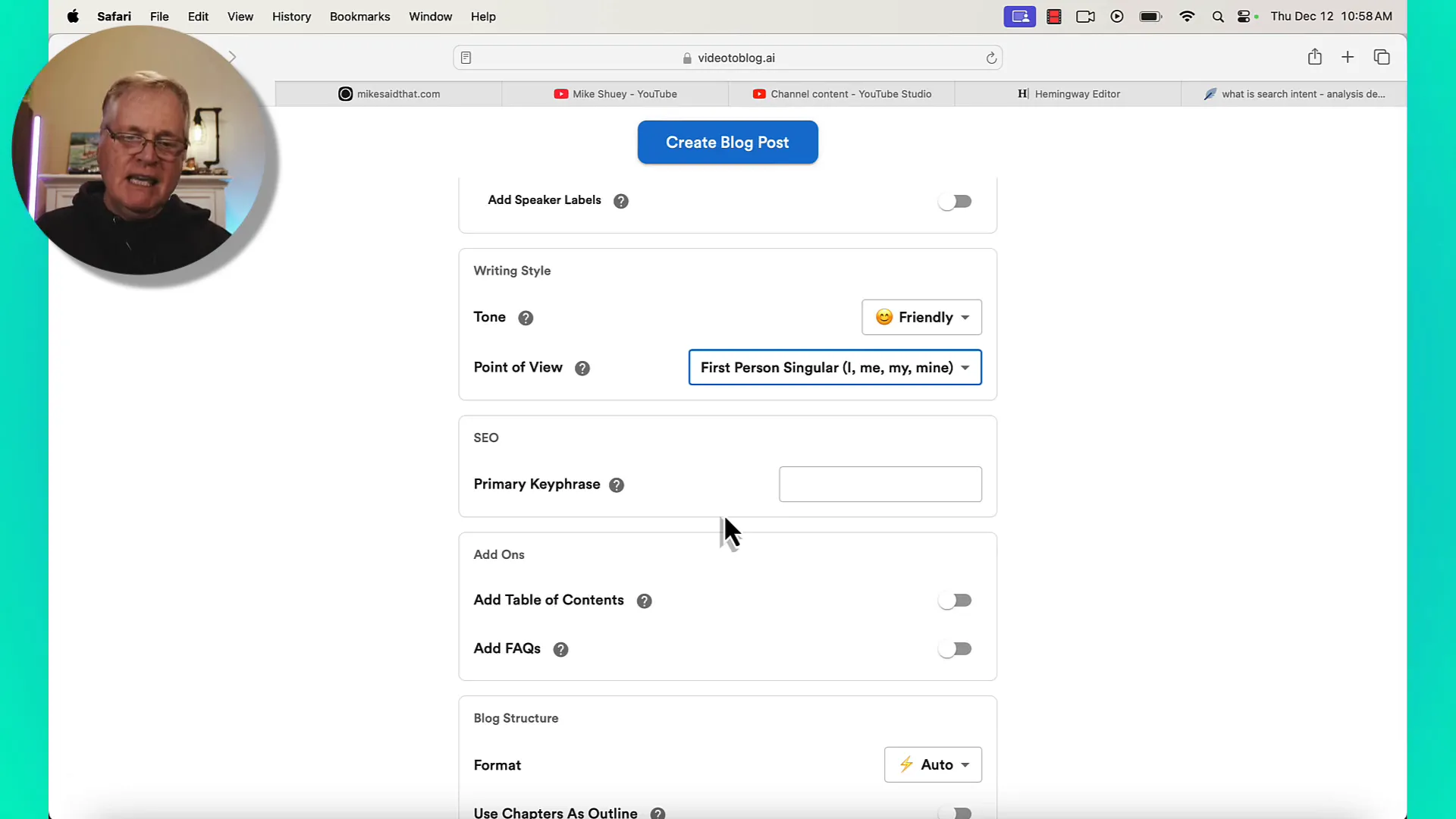Switch to the mikesaidthat.com tab
Viewport: 1456px width, 819px height.
click(388, 94)
